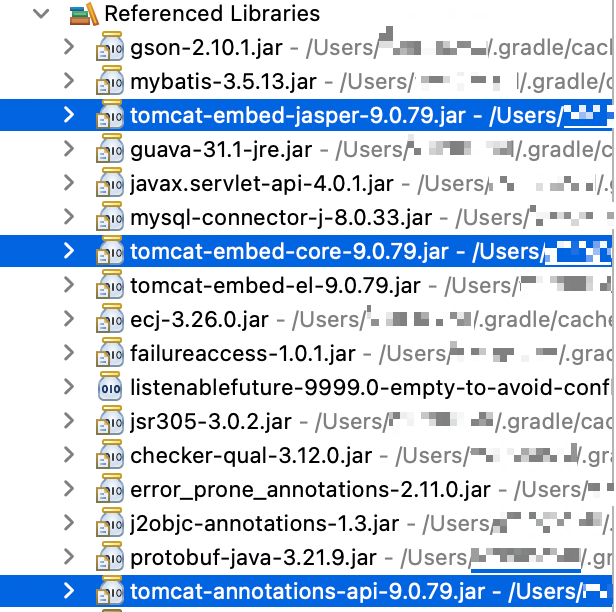Click the ecj-3.26.0.jar jar icon
Screen dimensions: 616x612
pos(110,318)
